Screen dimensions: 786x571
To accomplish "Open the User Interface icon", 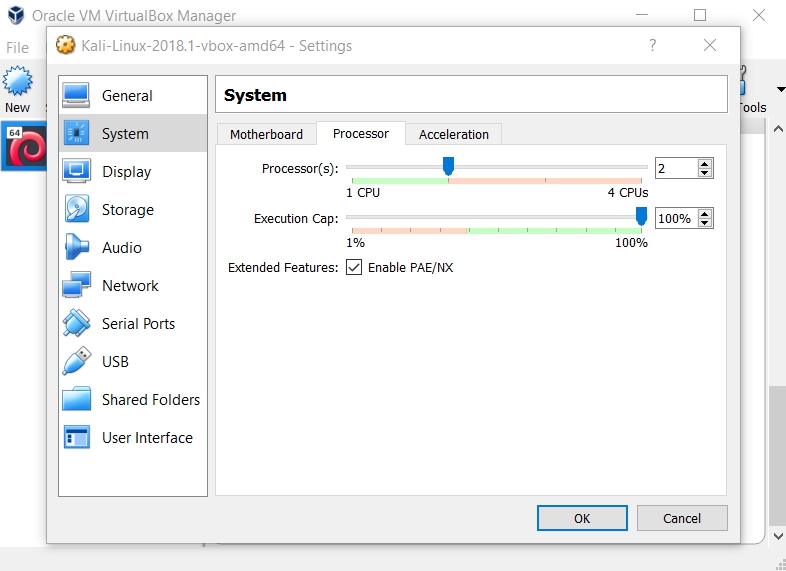I will [x=77, y=438].
